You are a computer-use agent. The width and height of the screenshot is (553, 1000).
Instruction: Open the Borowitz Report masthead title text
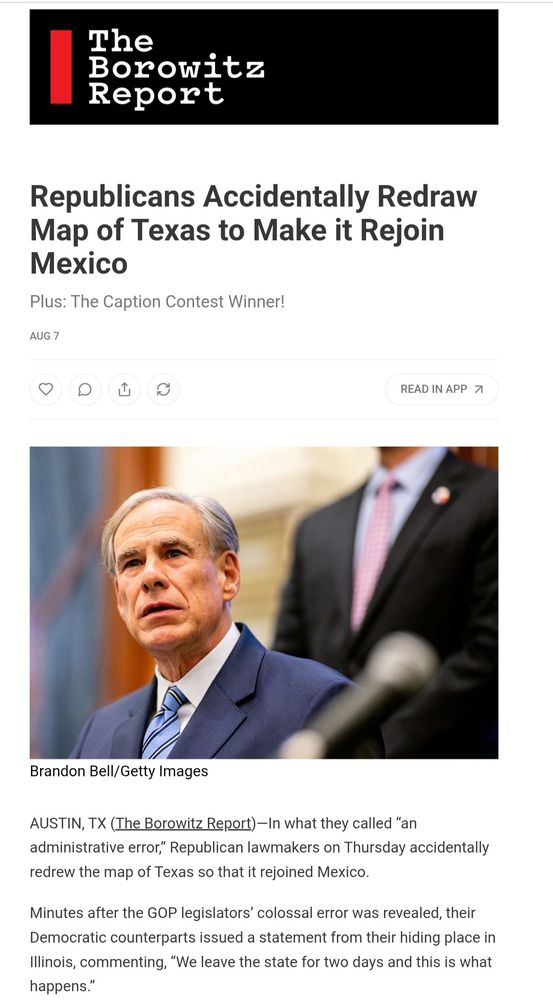tap(176, 67)
